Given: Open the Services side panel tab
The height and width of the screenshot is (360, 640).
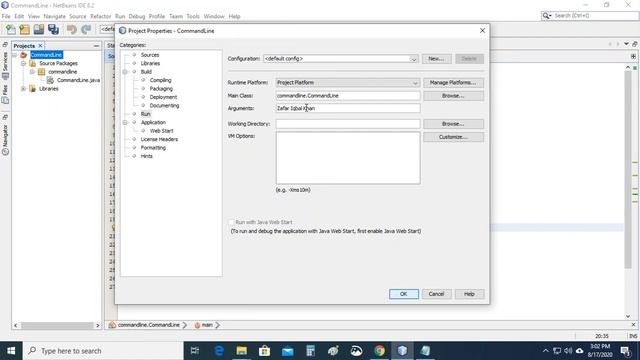Looking at the screenshot, I should pyautogui.click(x=5, y=65).
